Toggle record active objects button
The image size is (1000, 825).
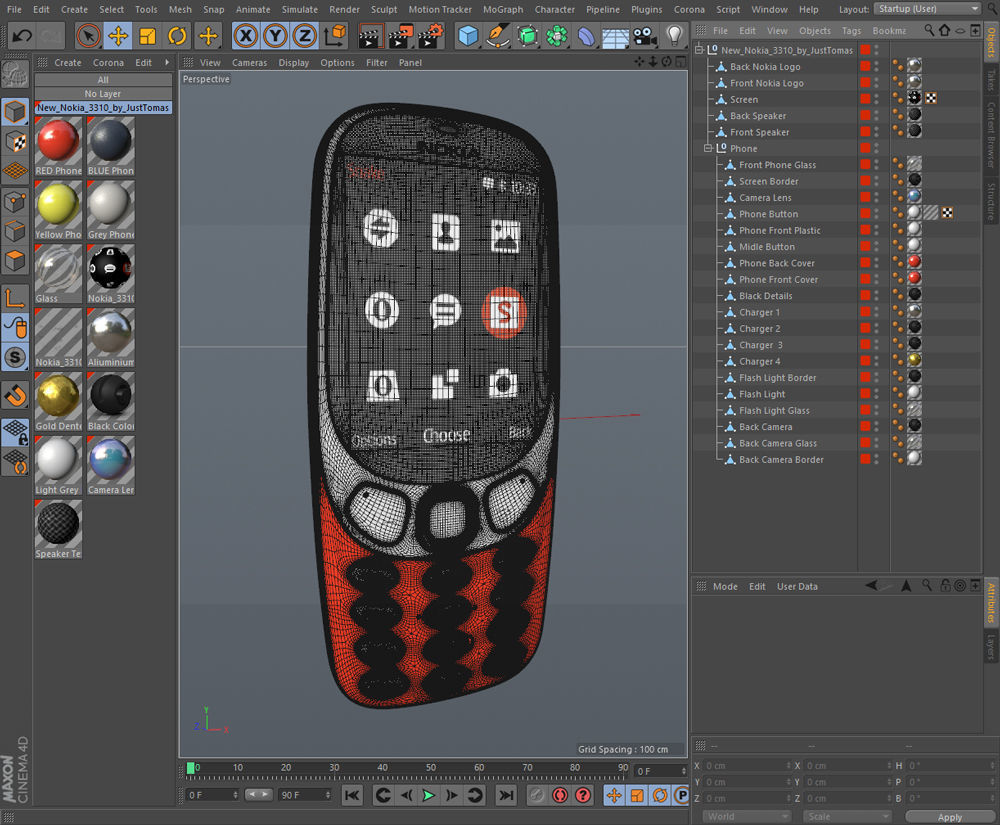click(537, 795)
